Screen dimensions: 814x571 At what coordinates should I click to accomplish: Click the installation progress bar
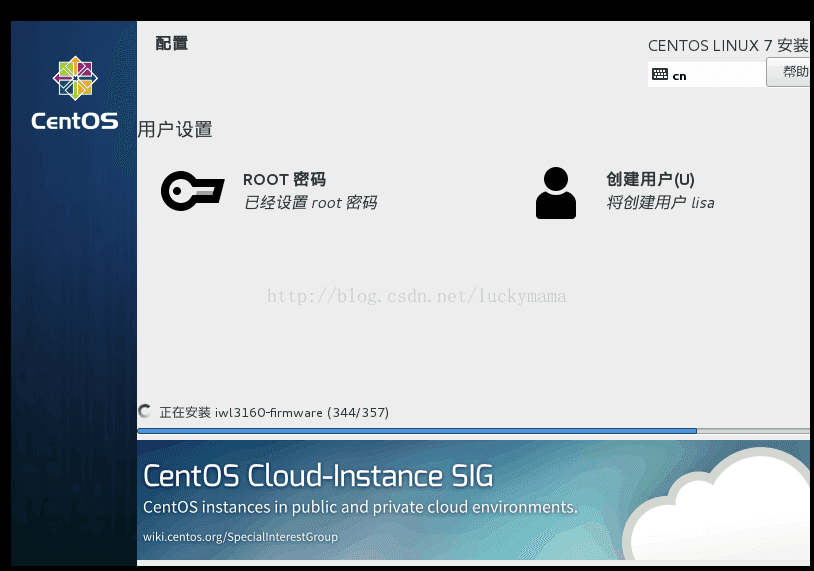pyautogui.click(x=473, y=431)
